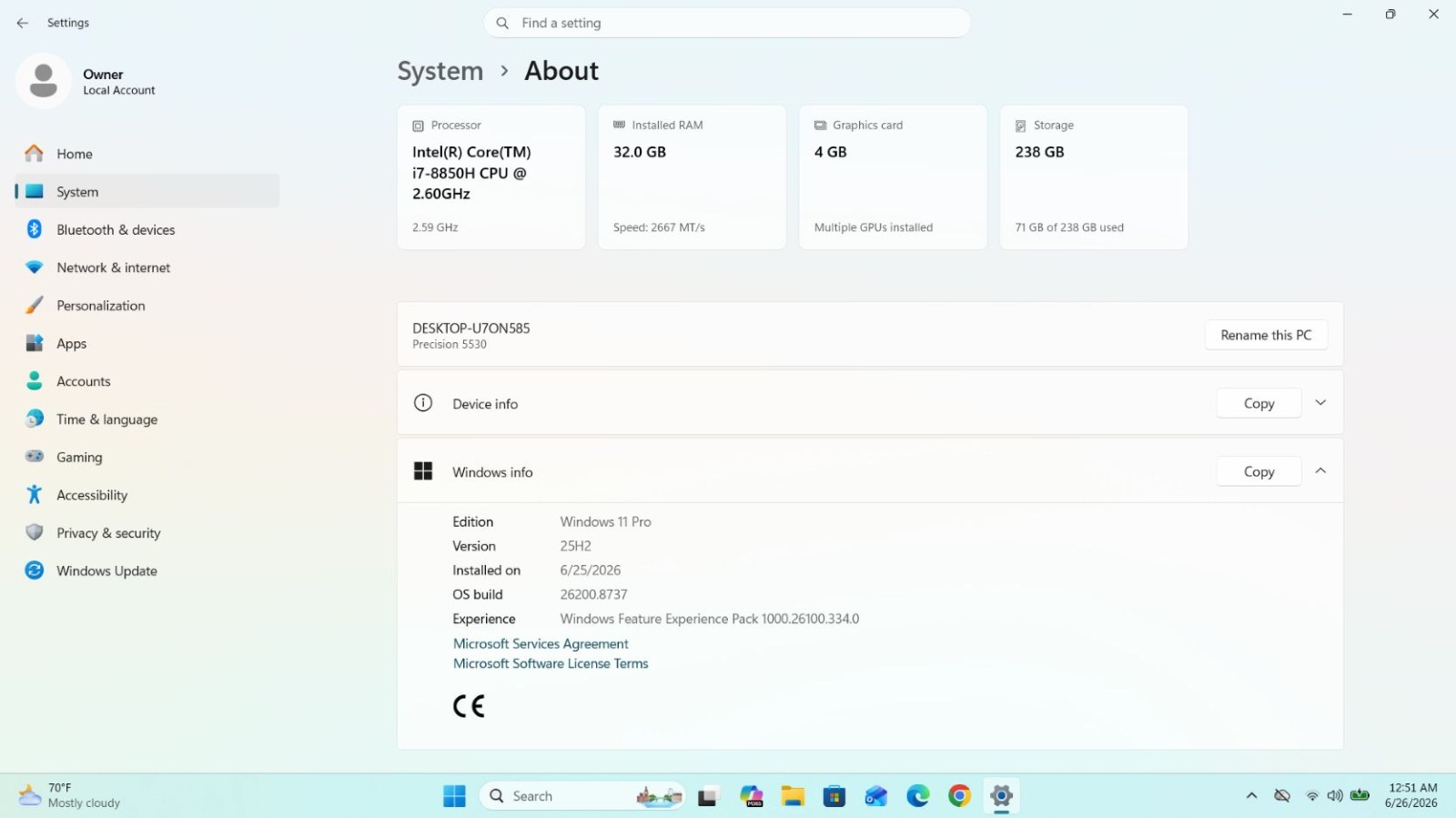Click the Bluetooth icon in sidebar
This screenshot has width=1456, height=818.
(35, 229)
